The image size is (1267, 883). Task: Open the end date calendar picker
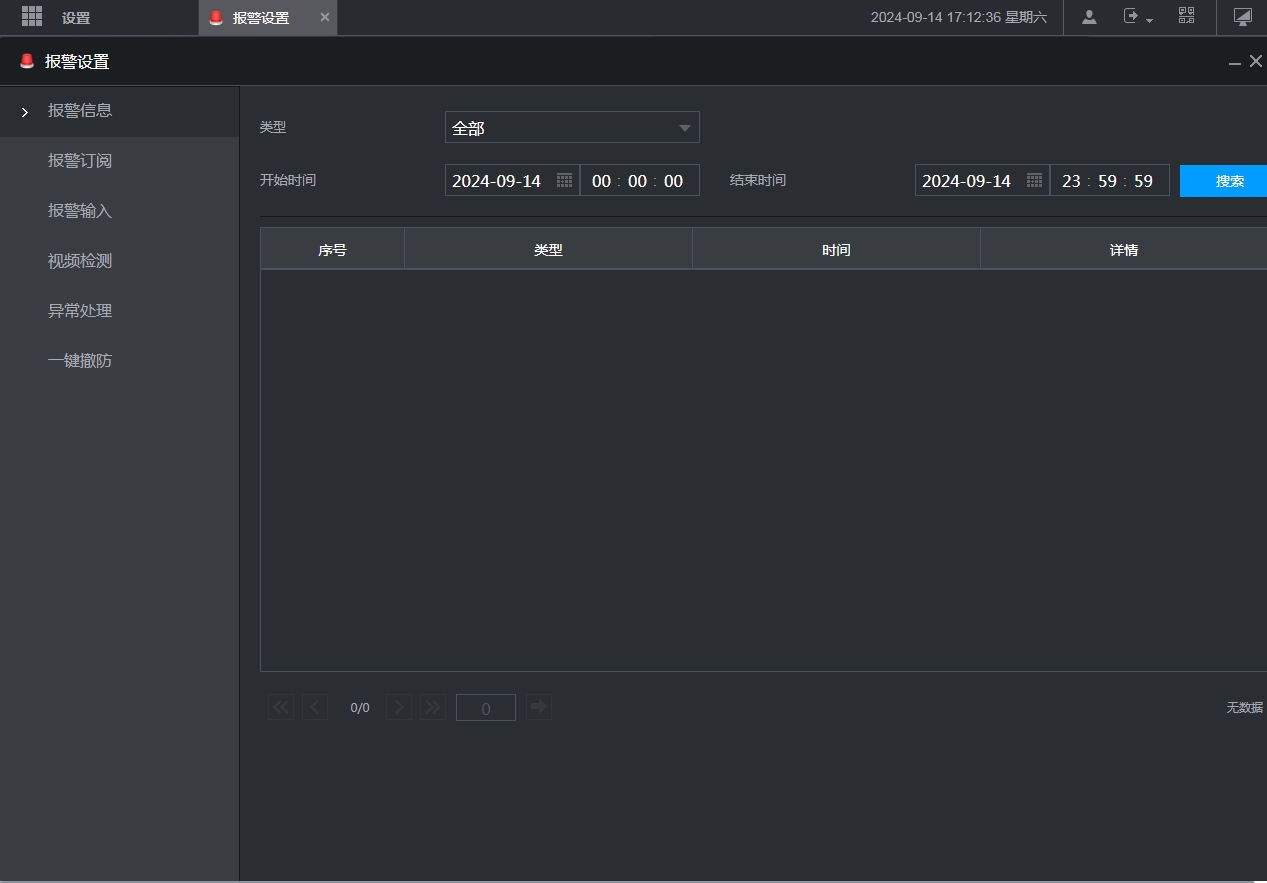coord(1034,181)
